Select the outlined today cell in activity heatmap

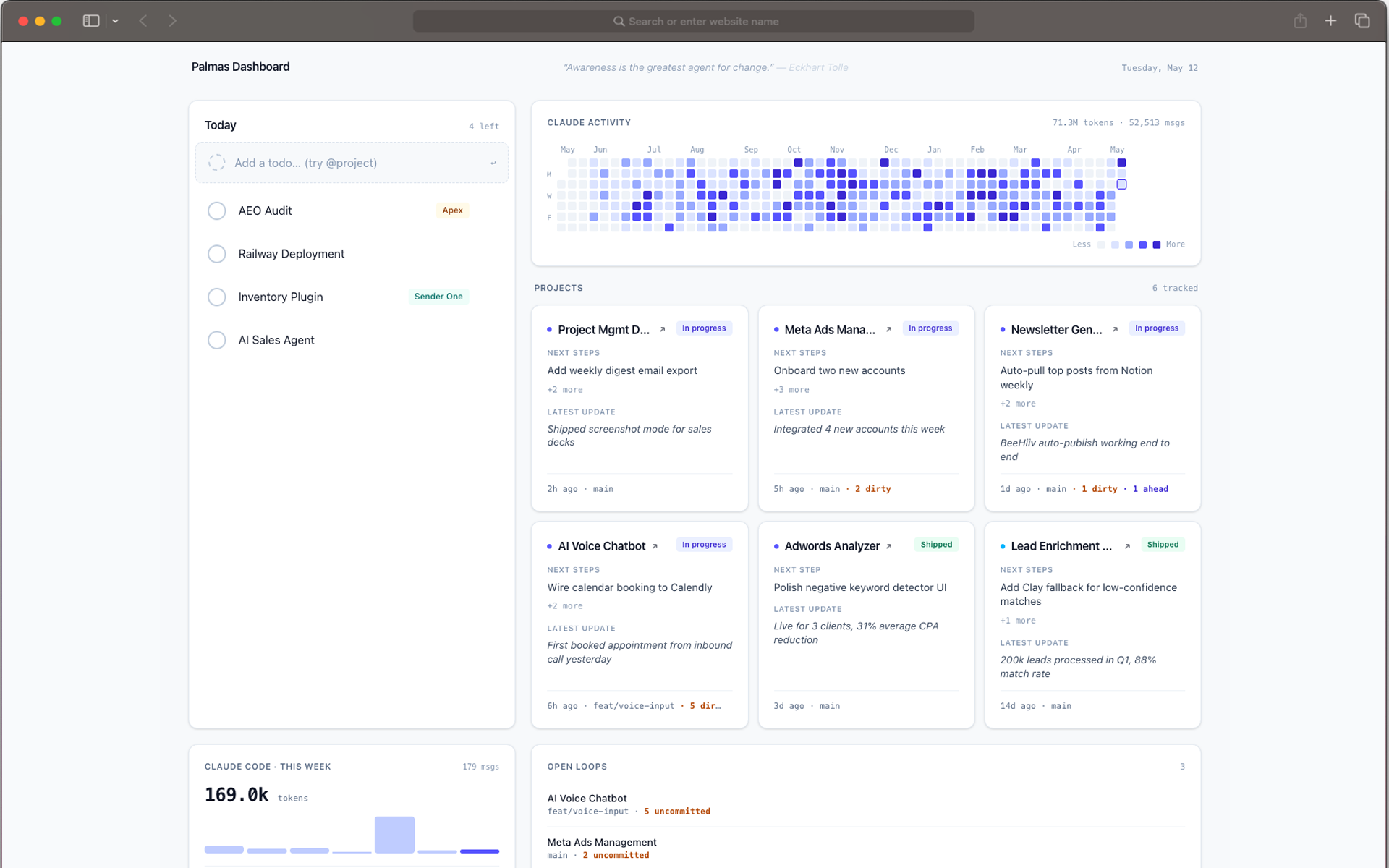point(1121,184)
